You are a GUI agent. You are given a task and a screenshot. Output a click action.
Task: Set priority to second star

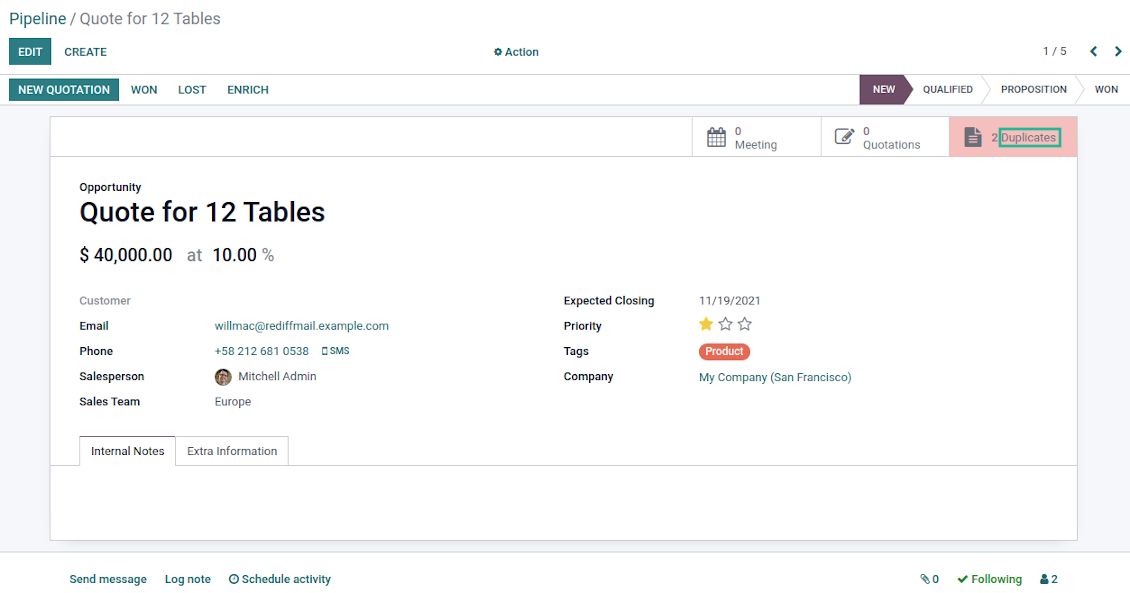coord(725,324)
